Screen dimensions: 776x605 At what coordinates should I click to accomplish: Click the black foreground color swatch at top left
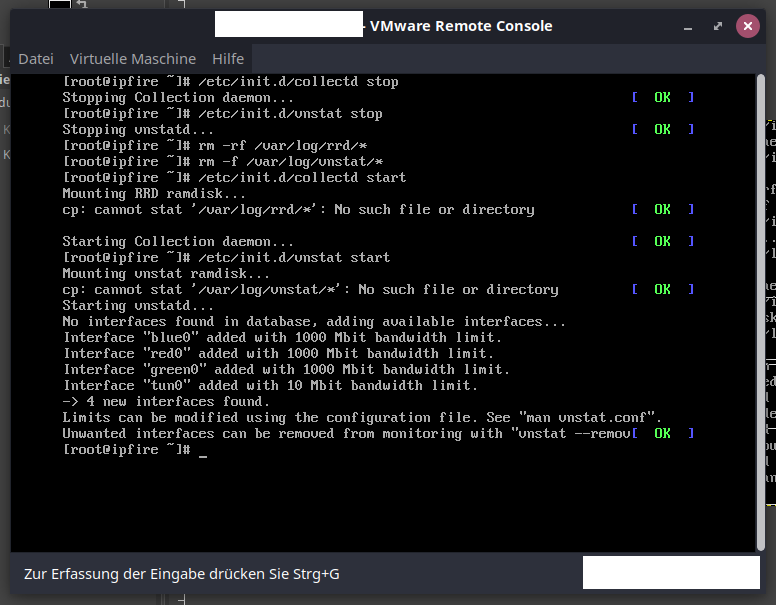[60, 5]
